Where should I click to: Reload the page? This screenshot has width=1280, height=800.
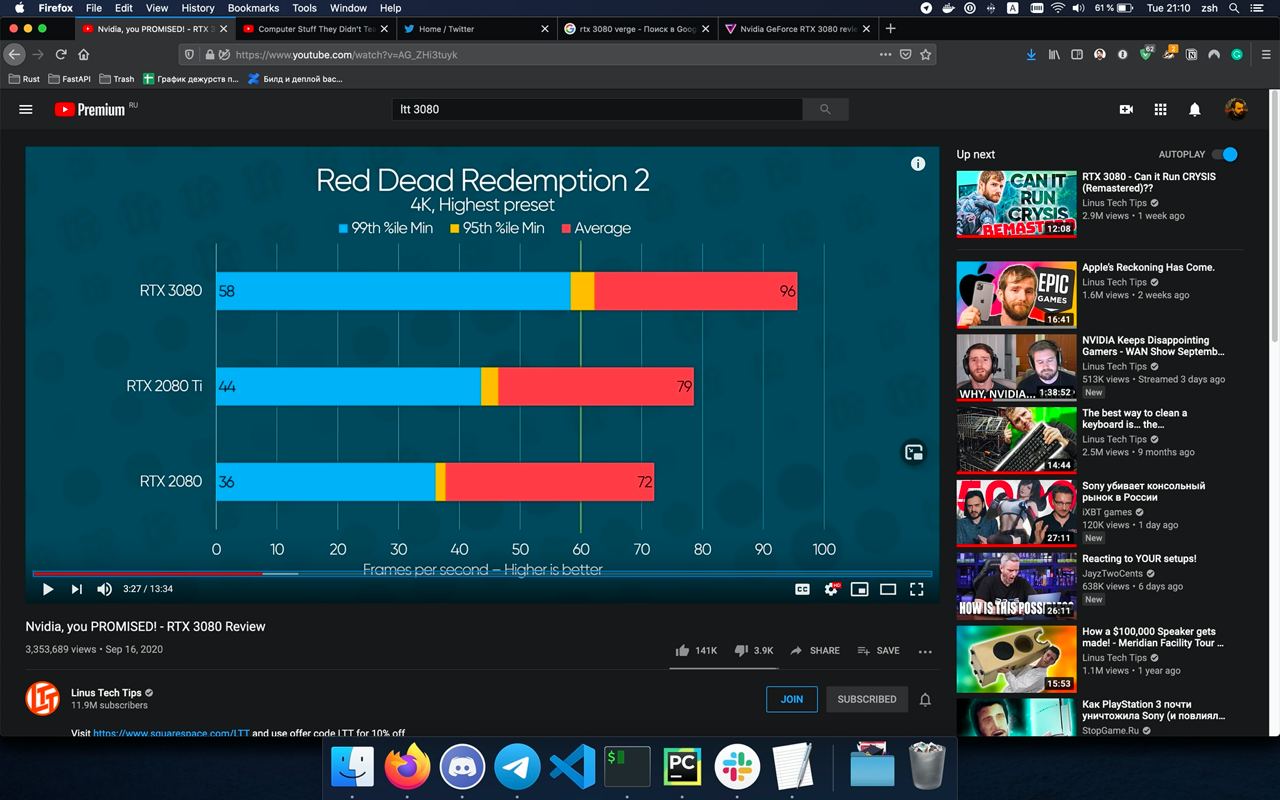click(61, 54)
